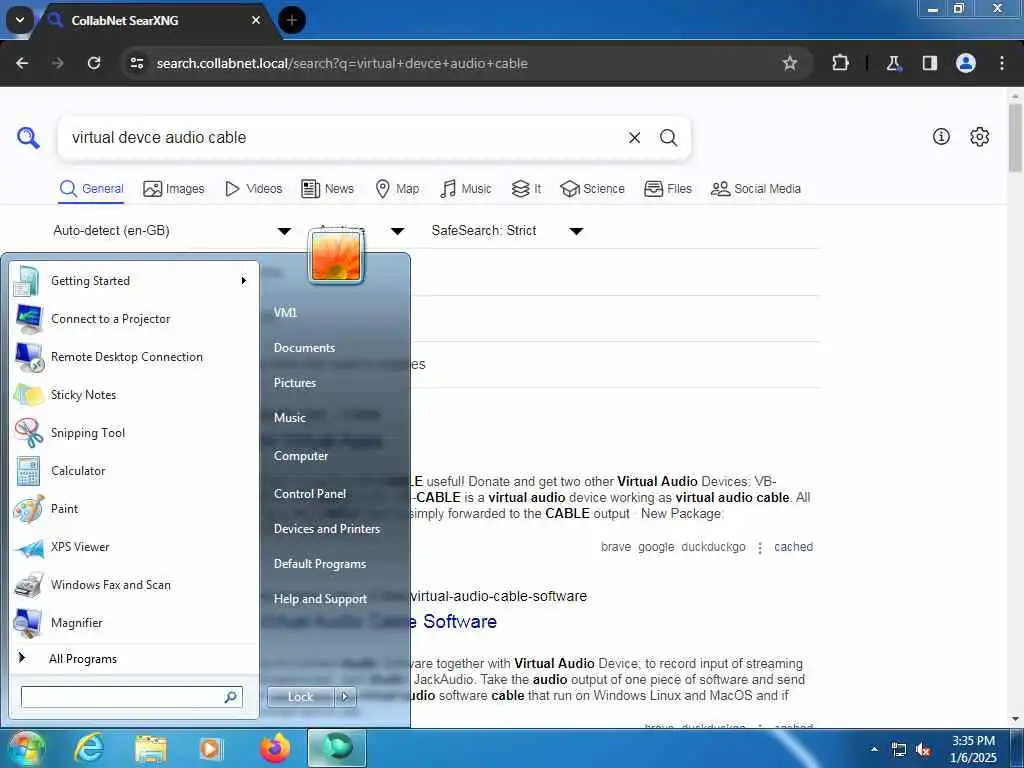Switch to the Music search tab
Viewport: 1024px width, 768px height.
pos(466,189)
